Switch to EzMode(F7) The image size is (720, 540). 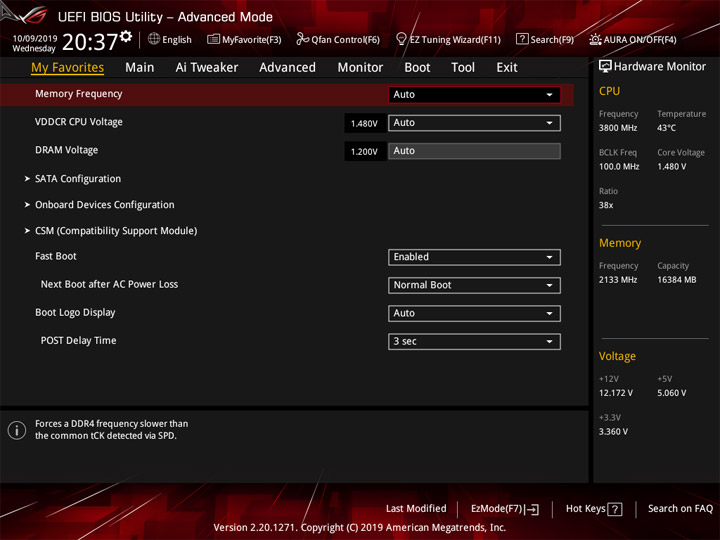[x=505, y=509]
